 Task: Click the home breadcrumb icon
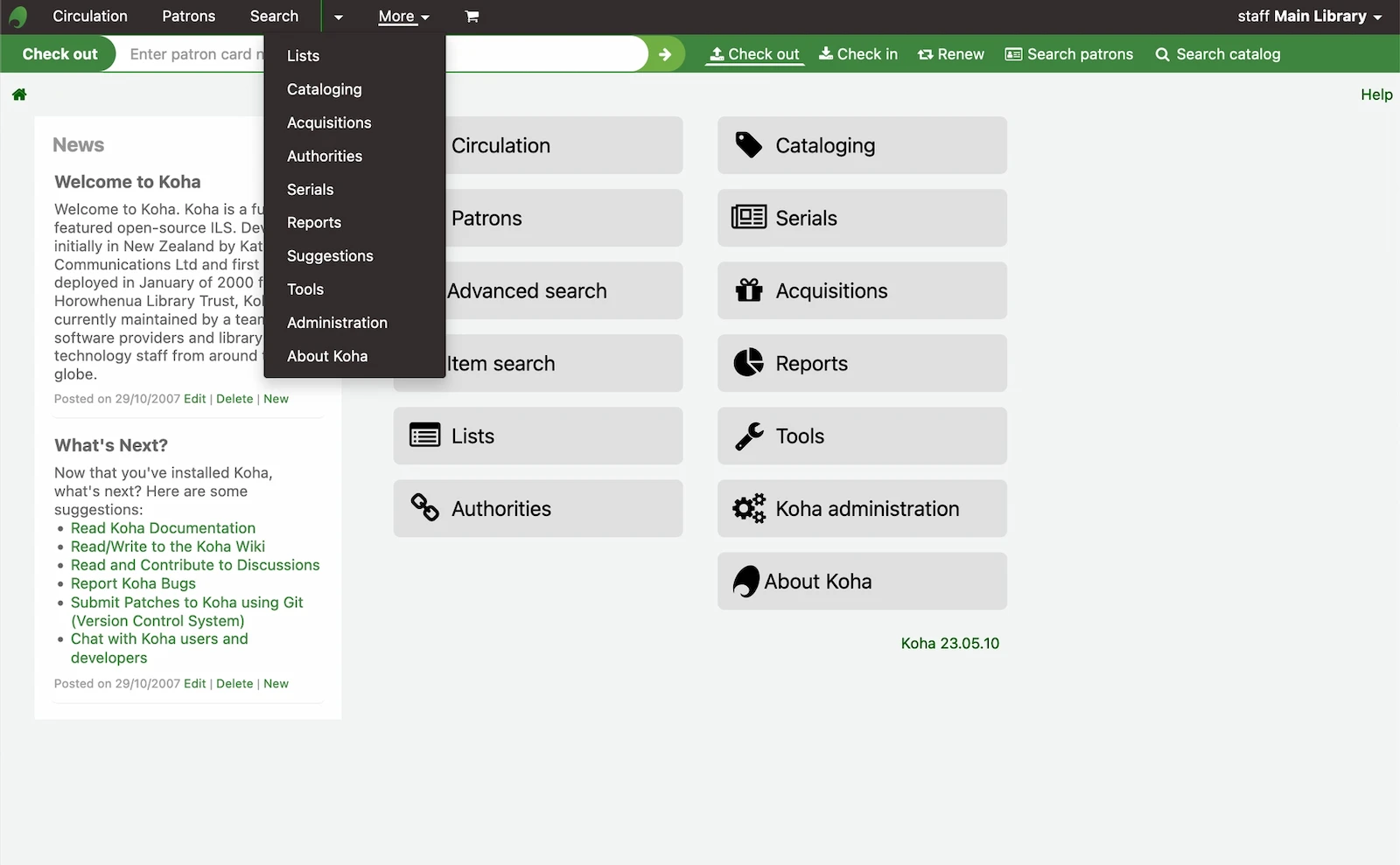tap(19, 94)
